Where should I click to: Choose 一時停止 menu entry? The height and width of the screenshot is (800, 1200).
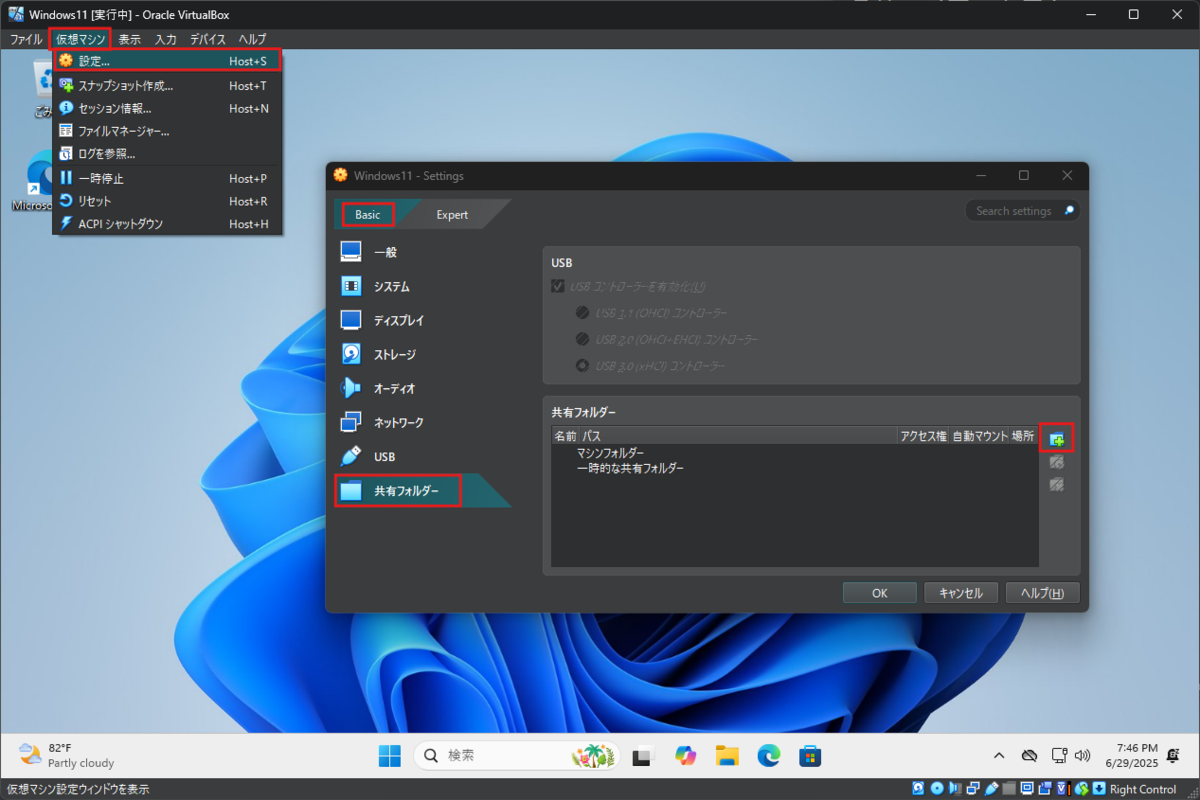tap(167, 178)
